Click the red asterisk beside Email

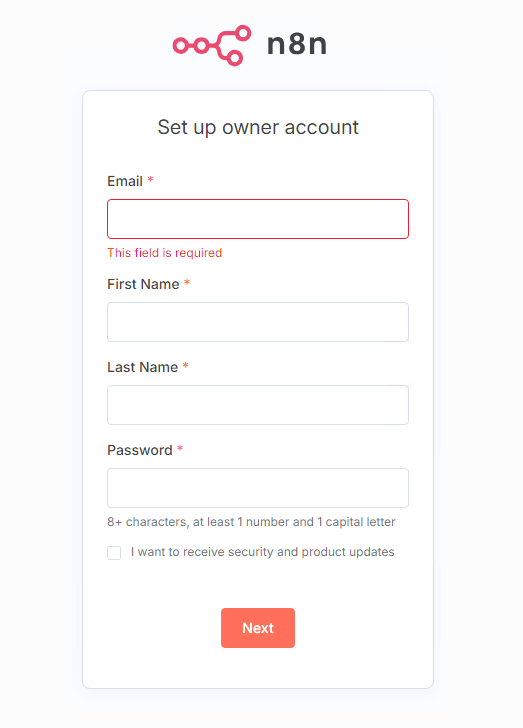point(150,179)
